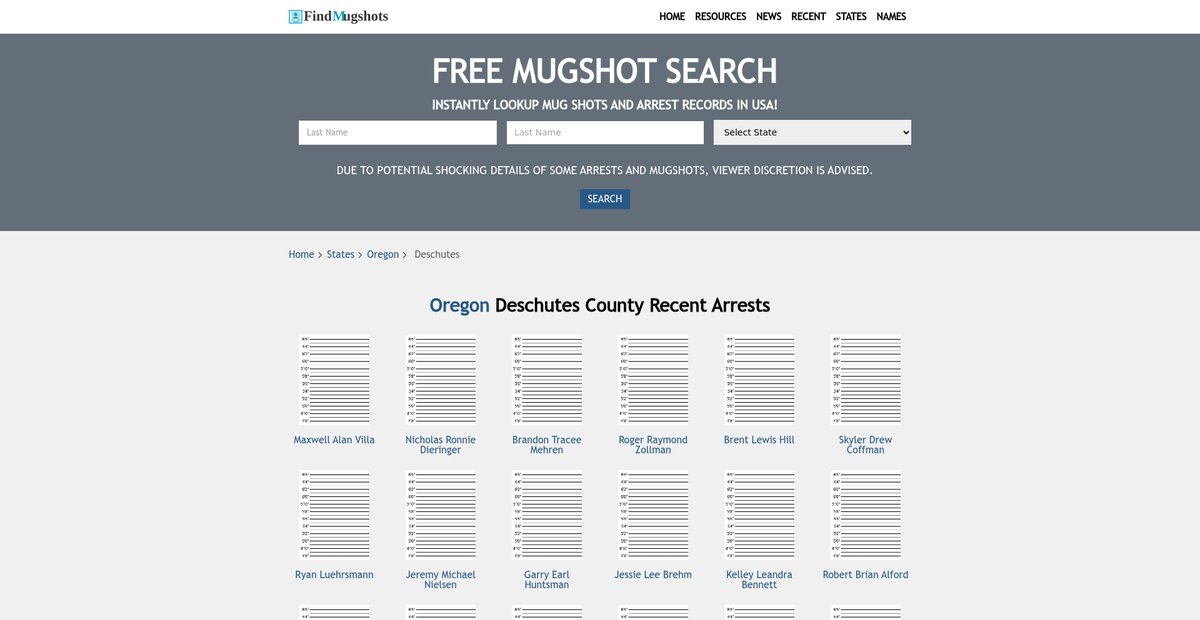Open Brandon Tracee Mehren mugshot thumbnail
Viewport: 1200px width, 620px height.
pos(546,380)
